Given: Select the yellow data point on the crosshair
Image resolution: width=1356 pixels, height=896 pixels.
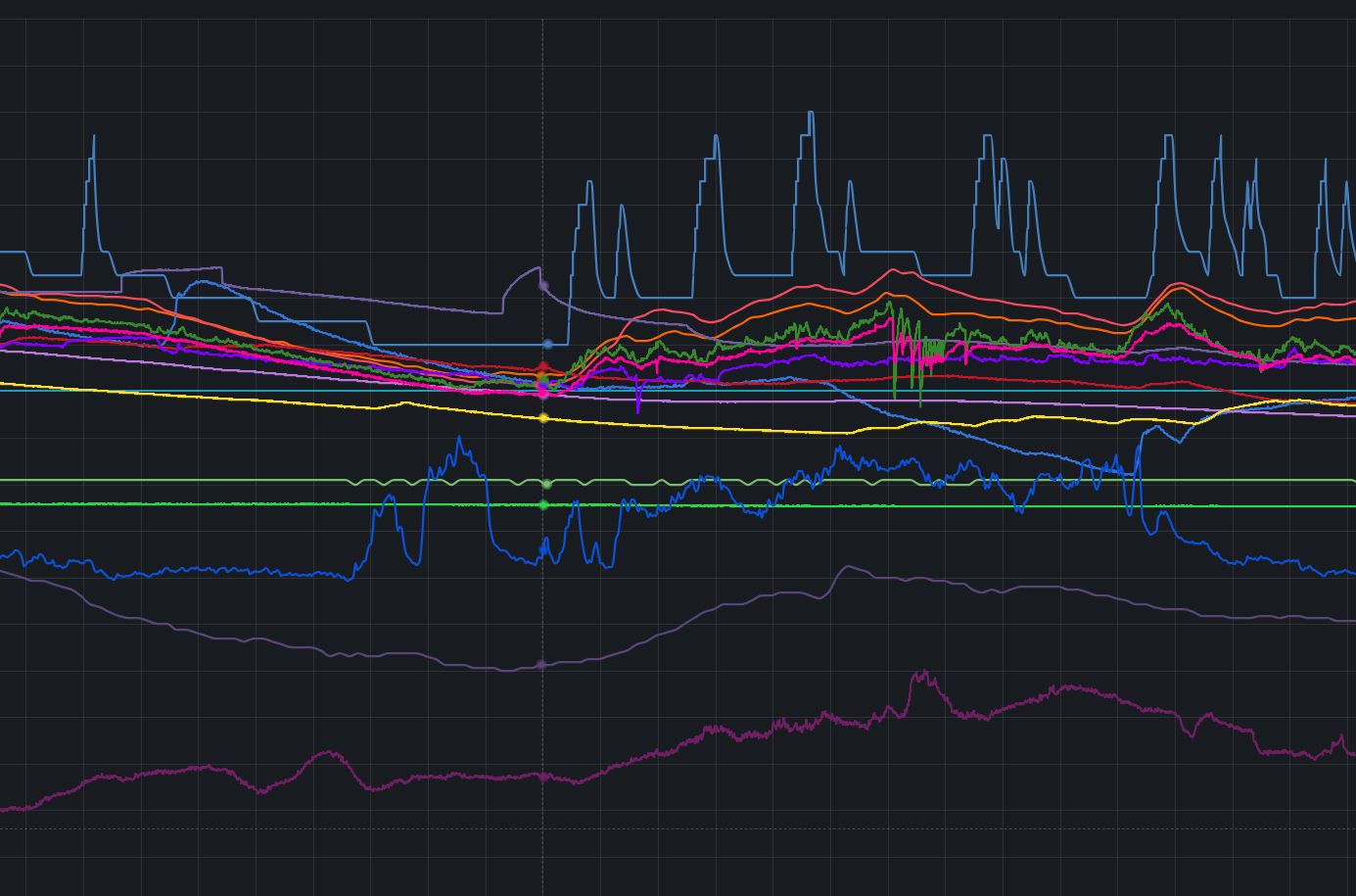Looking at the screenshot, I should coord(543,418).
